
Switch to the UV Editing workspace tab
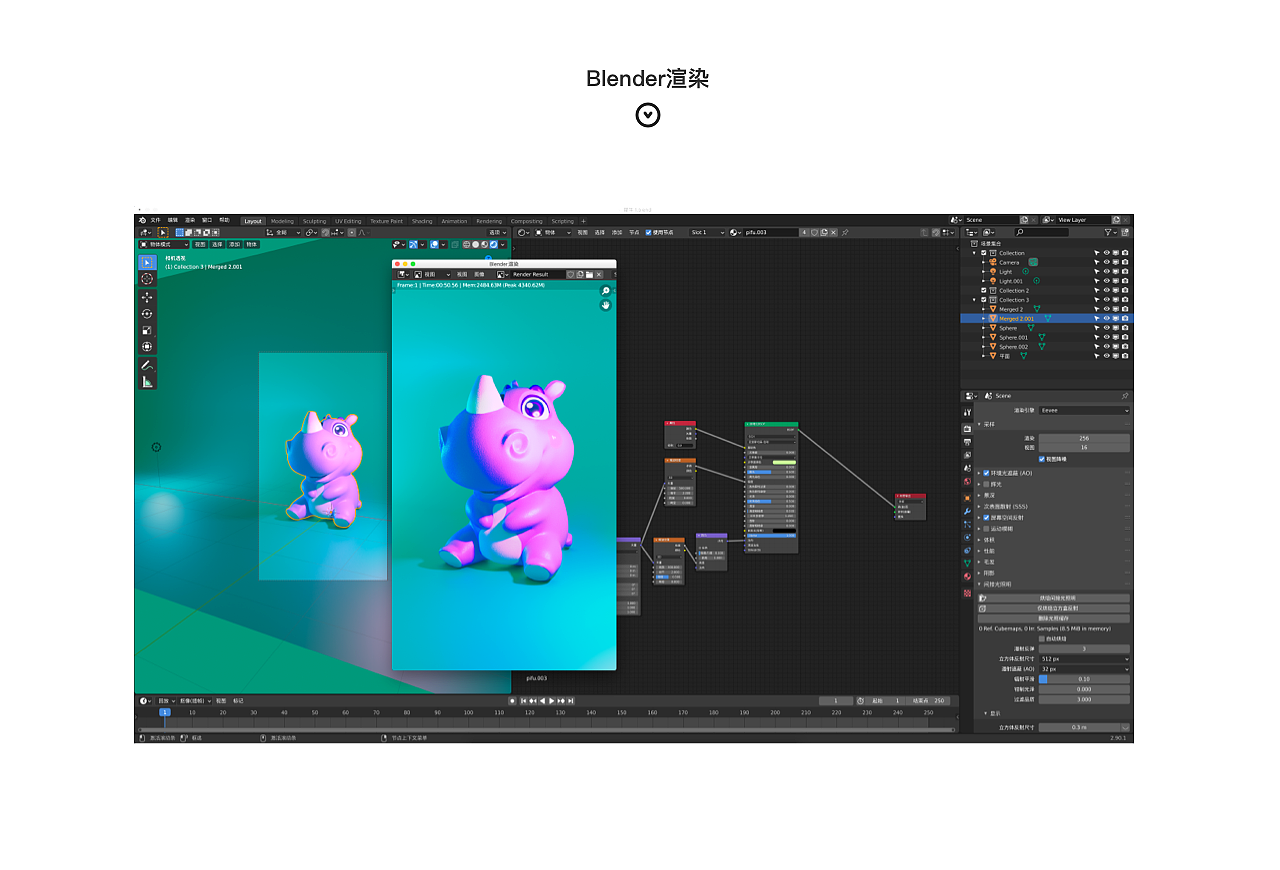(348, 221)
